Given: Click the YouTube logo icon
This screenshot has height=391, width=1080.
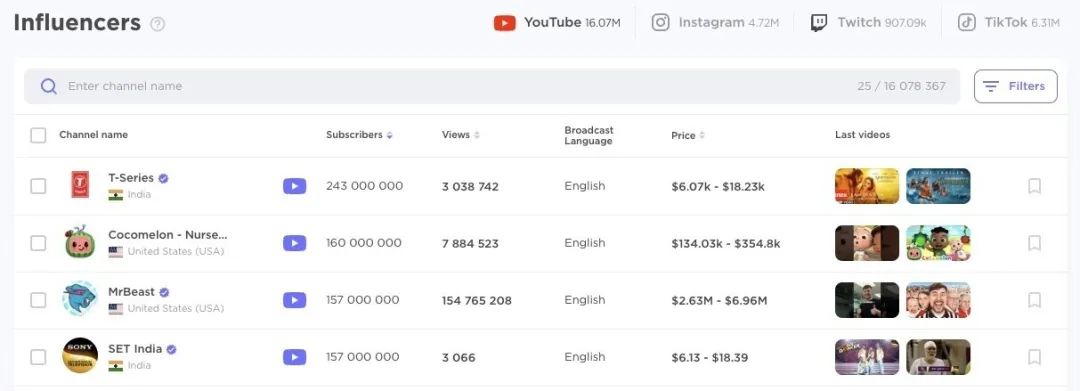Looking at the screenshot, I should (504, 23).
